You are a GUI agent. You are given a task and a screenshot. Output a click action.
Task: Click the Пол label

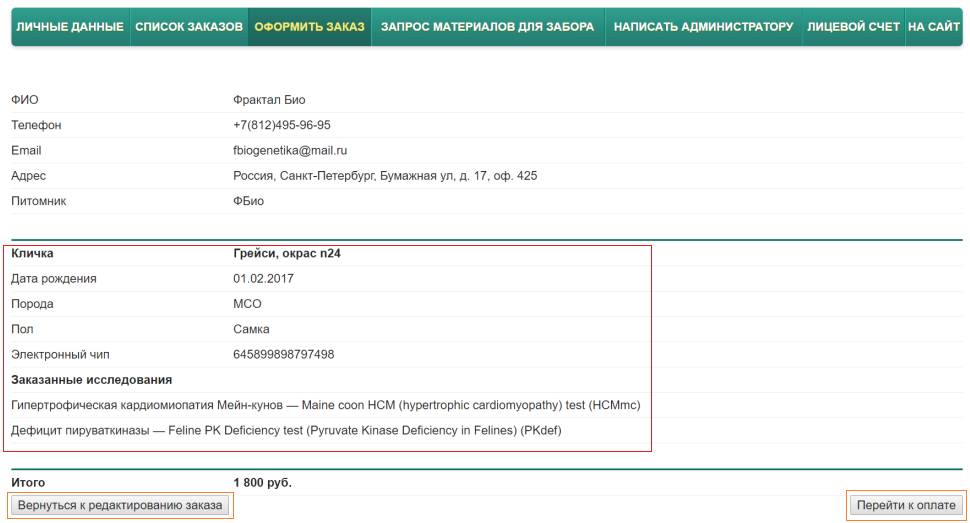22,329
